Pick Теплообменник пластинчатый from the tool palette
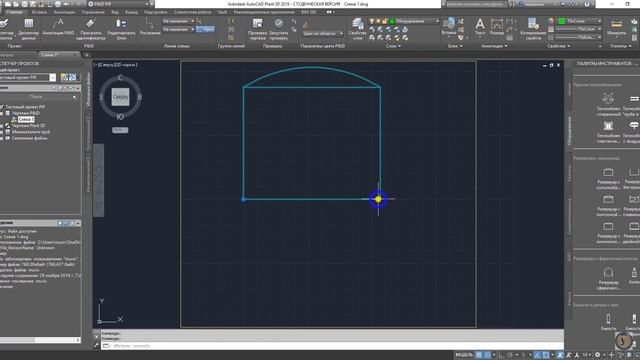This screenshot has width=640, height=360. pos(608,132)
